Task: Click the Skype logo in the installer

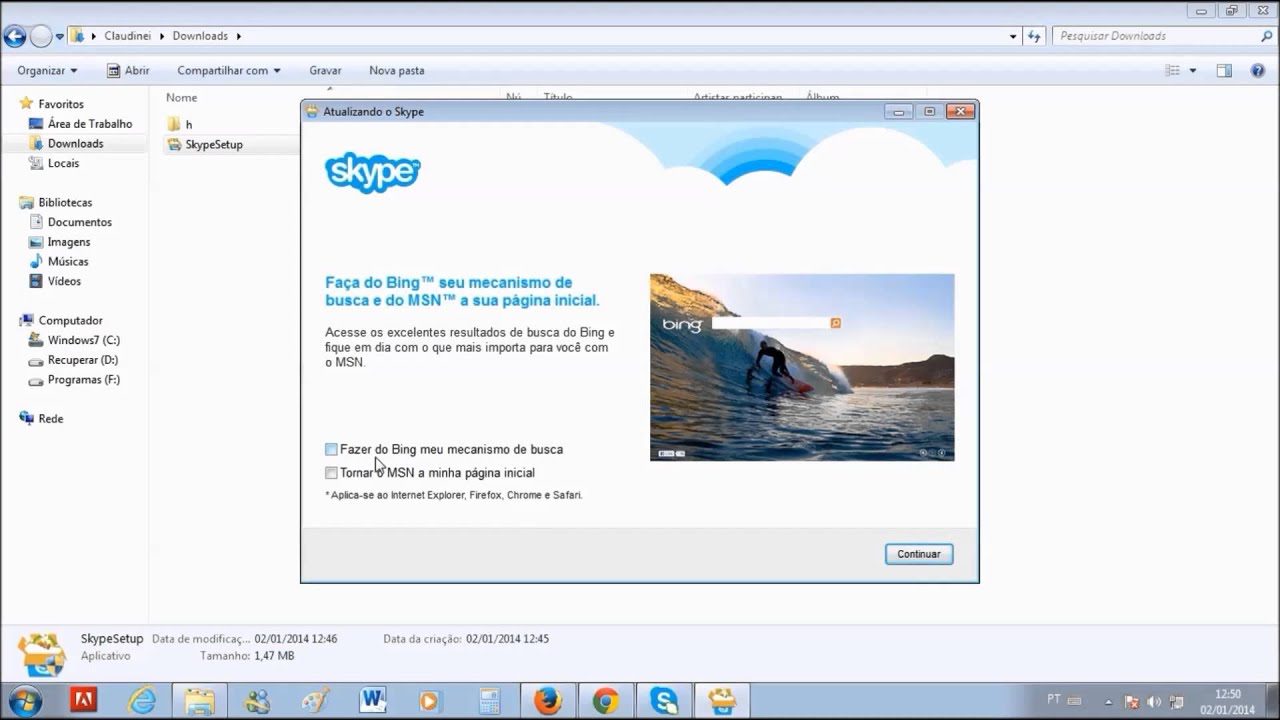Action: 372,172
